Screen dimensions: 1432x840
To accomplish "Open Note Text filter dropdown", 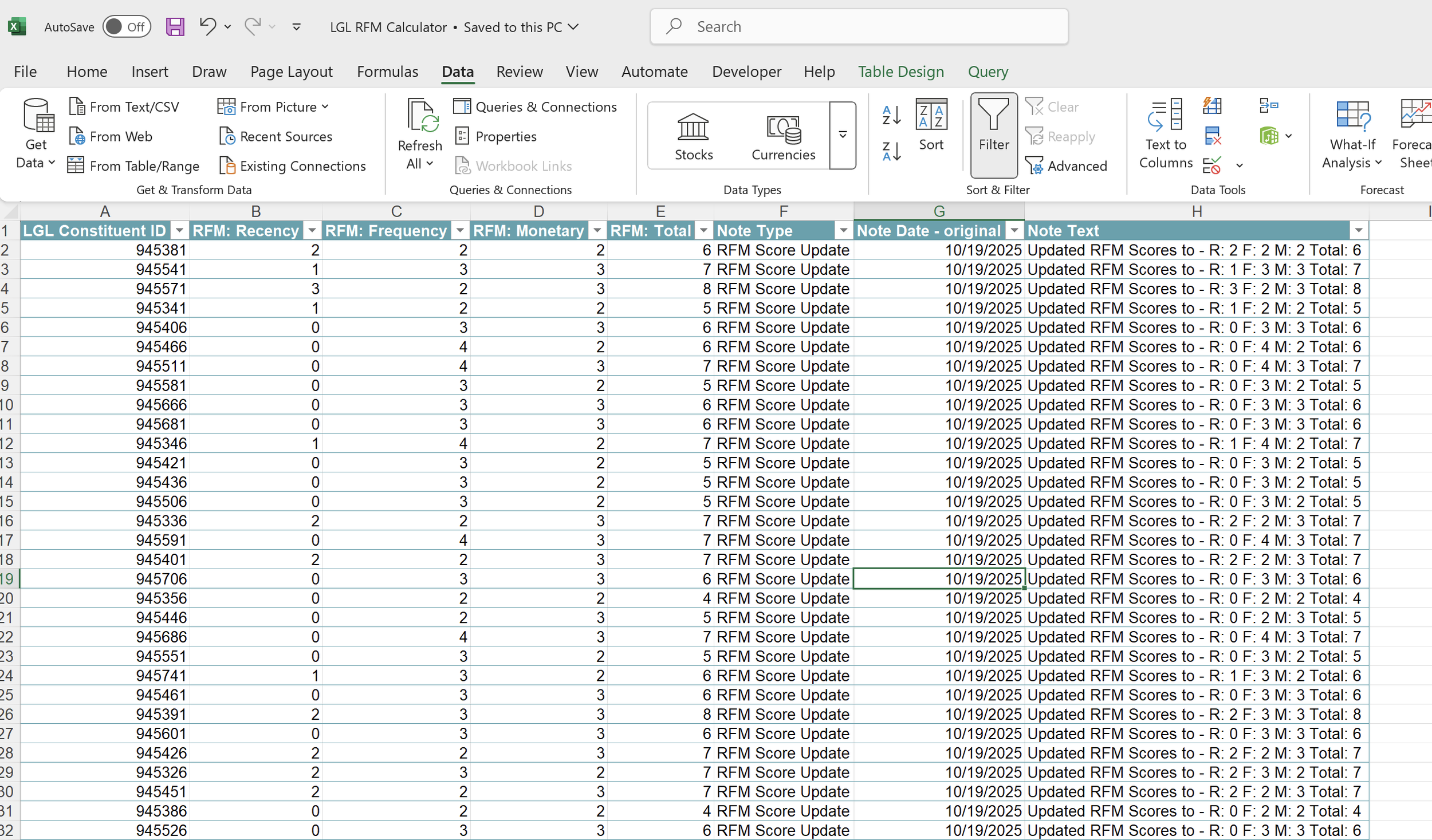I will [1359, 231].
